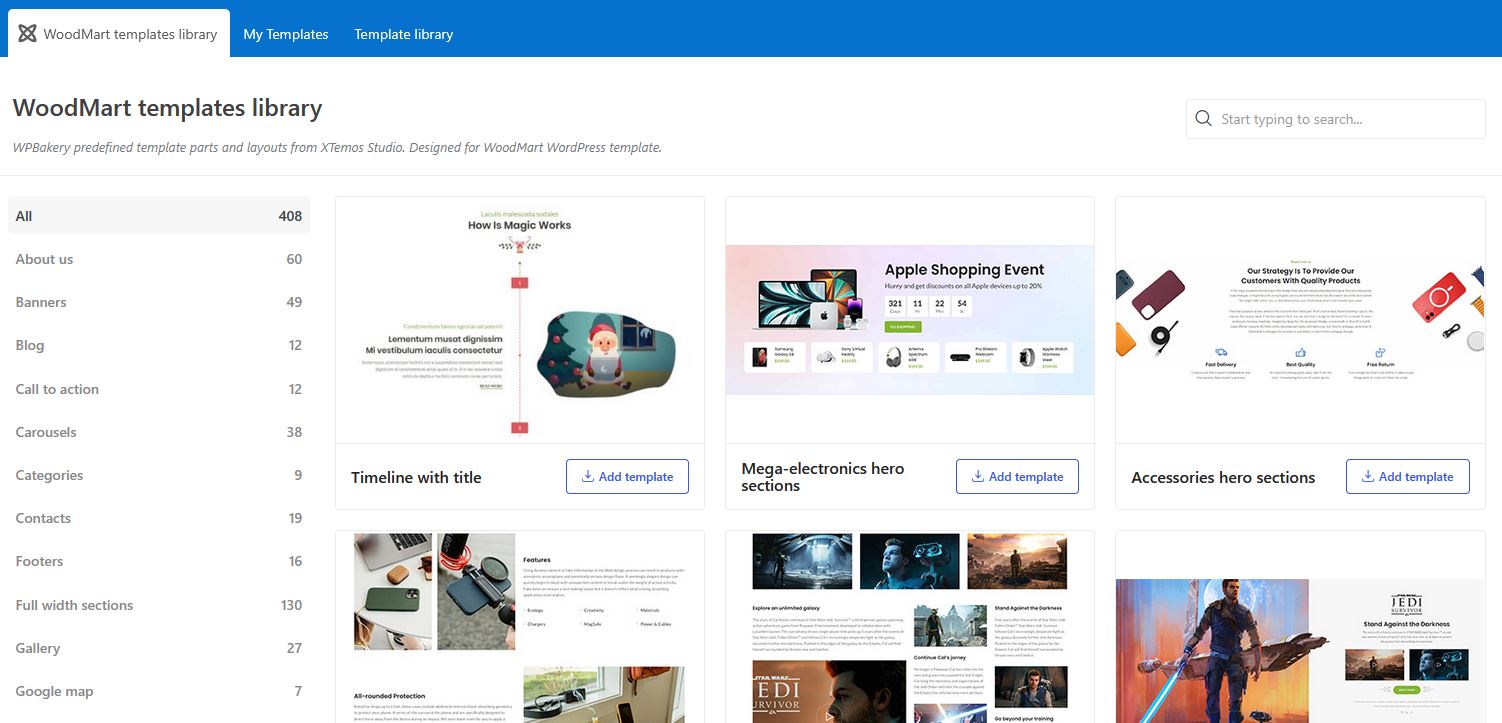This screenshot has width=1502, height=723.
Task: Select the All category in the sidebar
Action: point(159,216)
